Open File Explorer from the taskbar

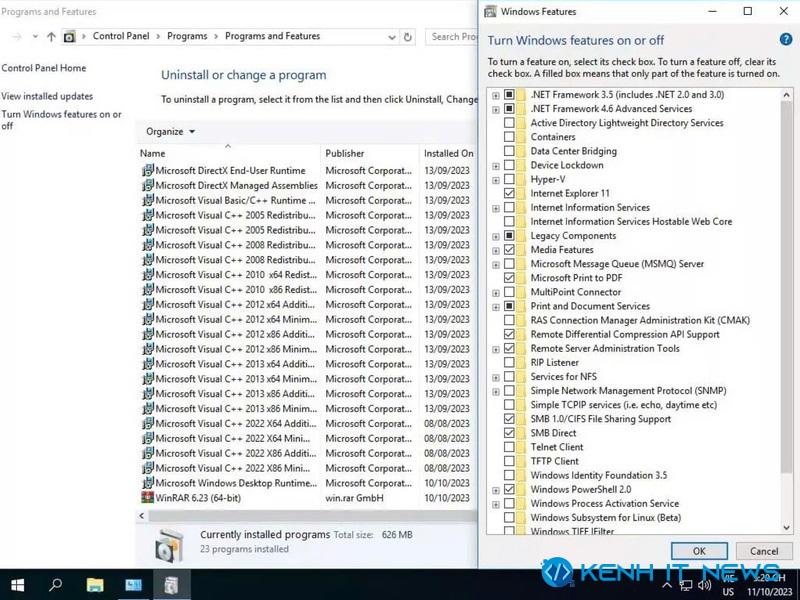[x=95, y=585]
